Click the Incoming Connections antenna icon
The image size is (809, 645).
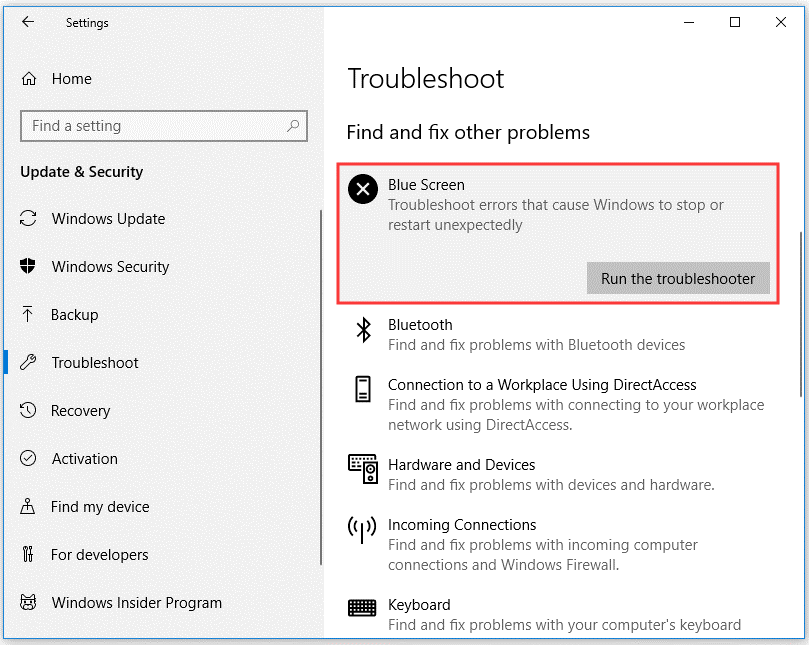[x=362, y=529]
